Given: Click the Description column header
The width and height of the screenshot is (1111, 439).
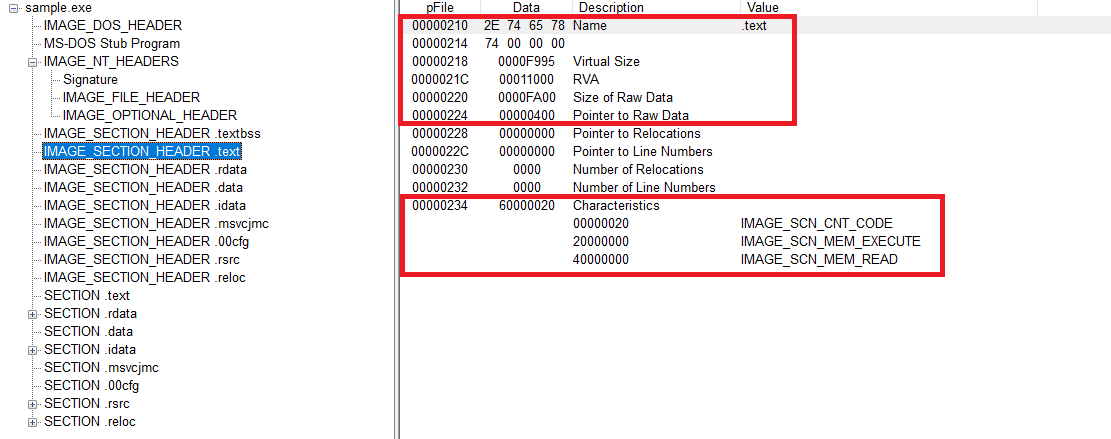Looking at the screenshot, I should 611,7.
